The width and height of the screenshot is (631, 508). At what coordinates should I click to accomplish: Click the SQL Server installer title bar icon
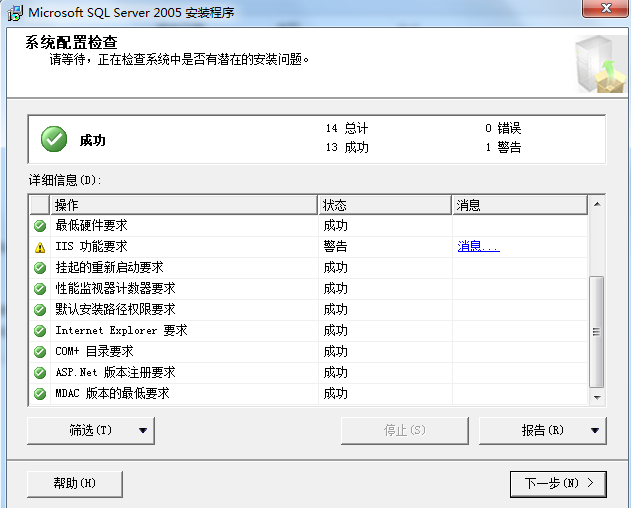click(x=15, y=13)
